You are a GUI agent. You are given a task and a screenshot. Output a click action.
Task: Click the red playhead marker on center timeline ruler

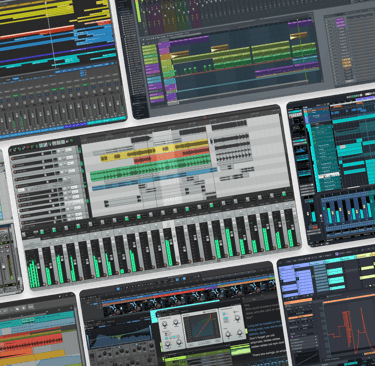click(x=205, y=118)
